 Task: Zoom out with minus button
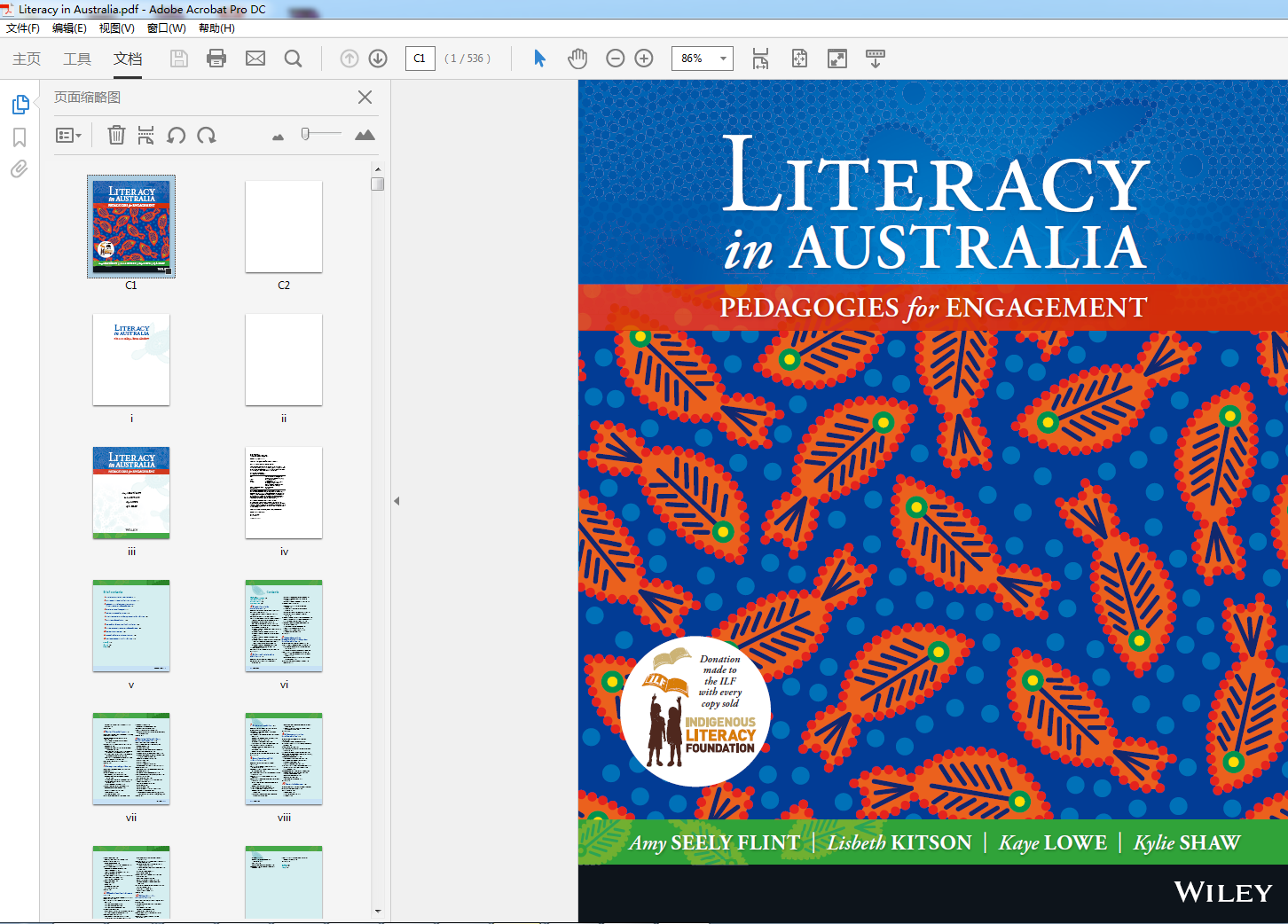pos(616,59)
